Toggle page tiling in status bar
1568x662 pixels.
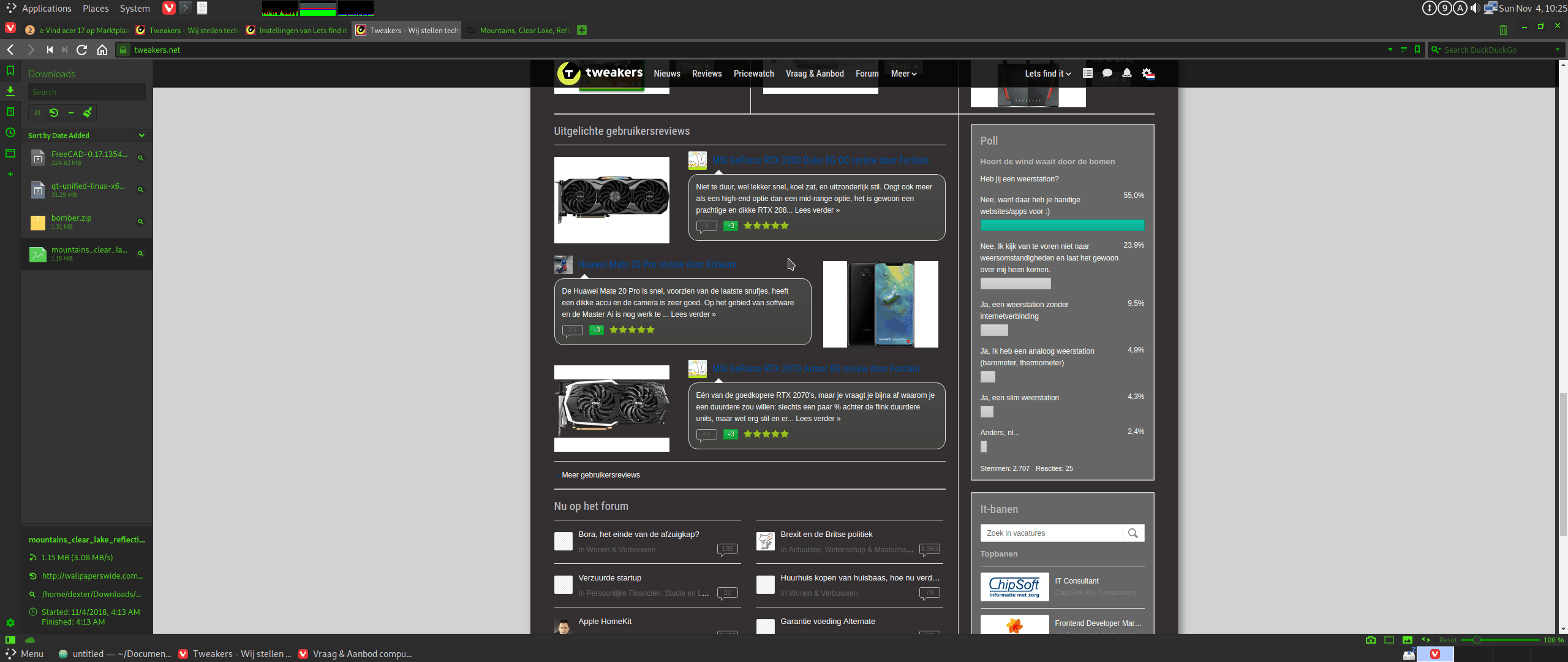pyautogui.click(x=1389, y=640)
